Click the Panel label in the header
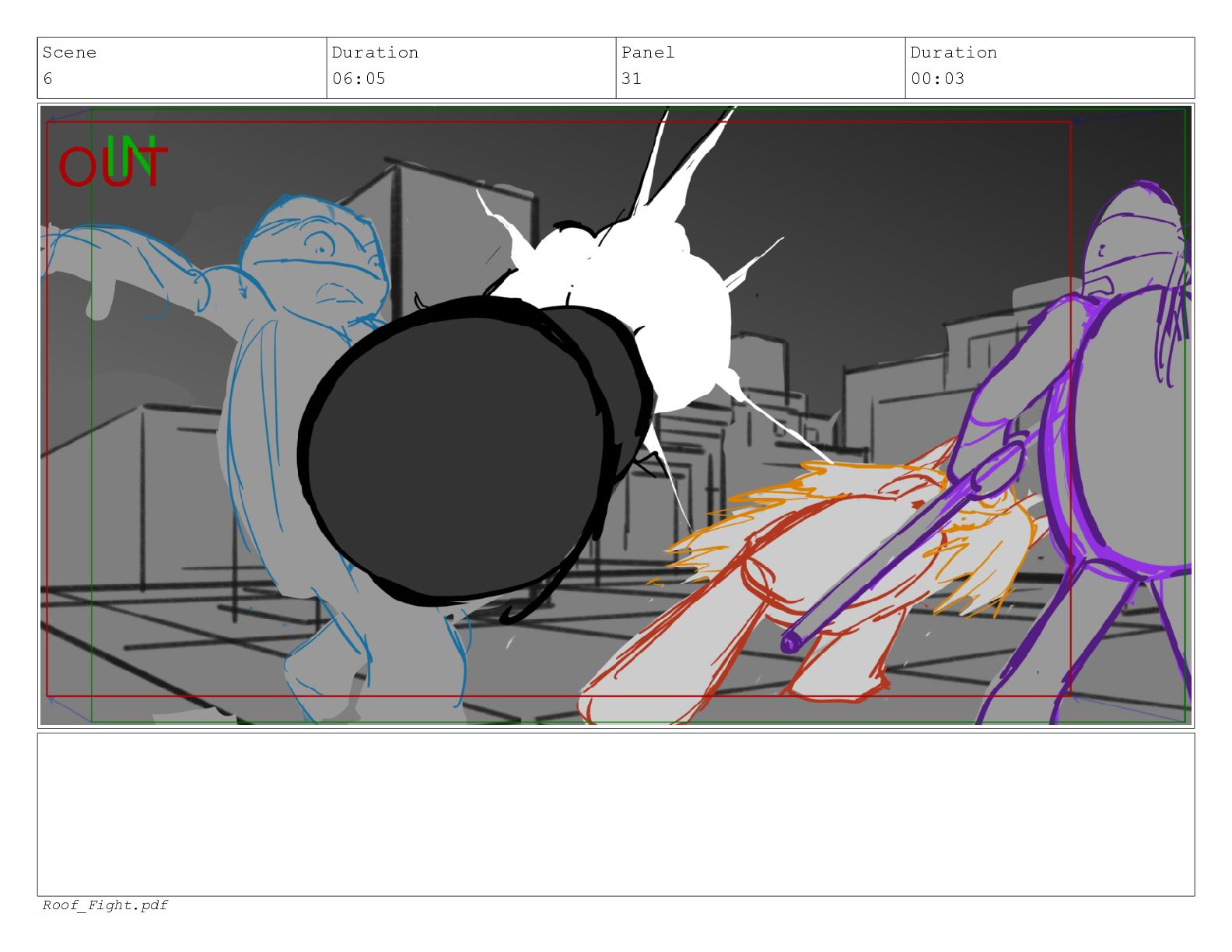 pos(648,52)
